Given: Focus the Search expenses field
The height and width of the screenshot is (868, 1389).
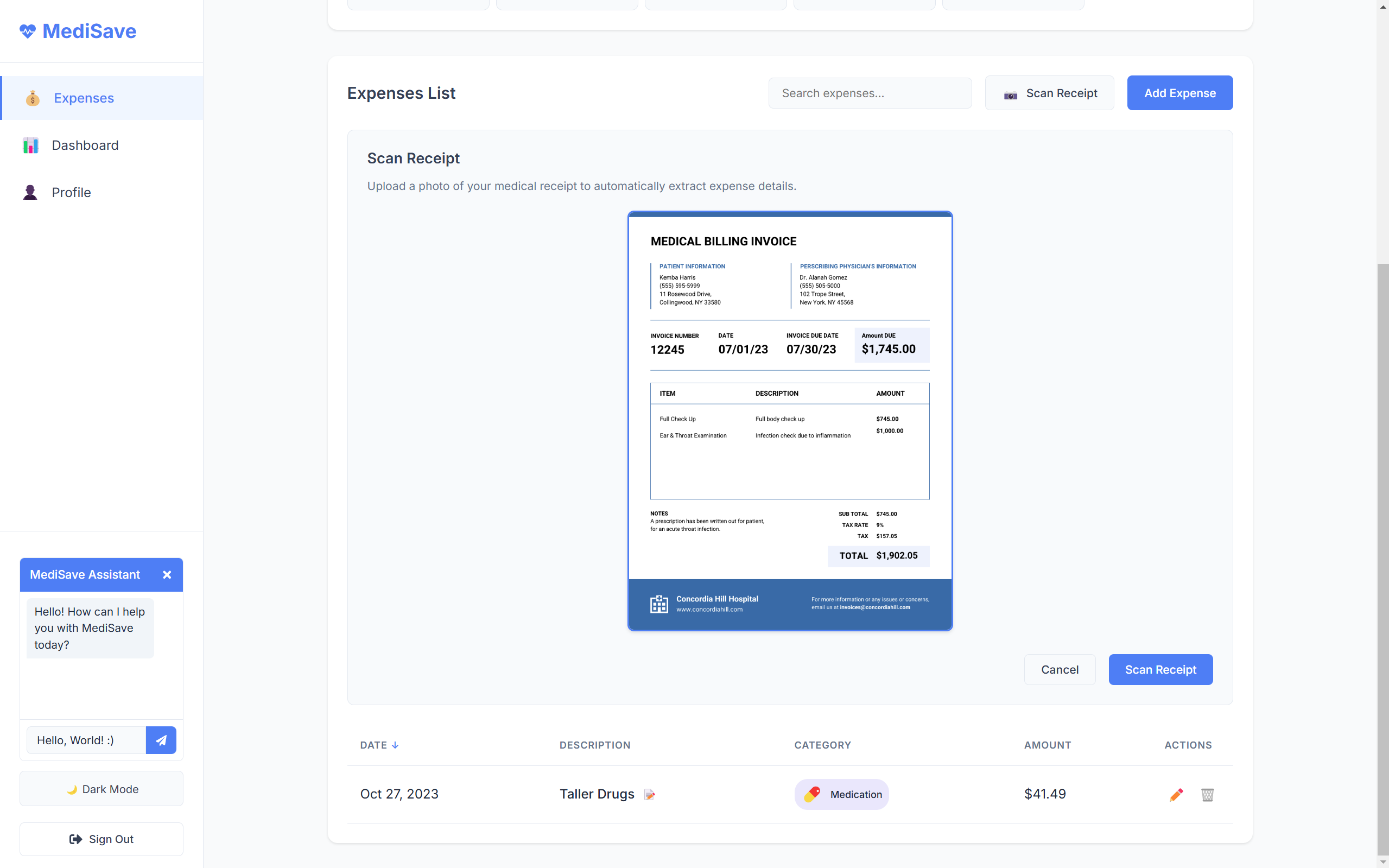Looking at the screenshot, I should click(x=870, y=93).
